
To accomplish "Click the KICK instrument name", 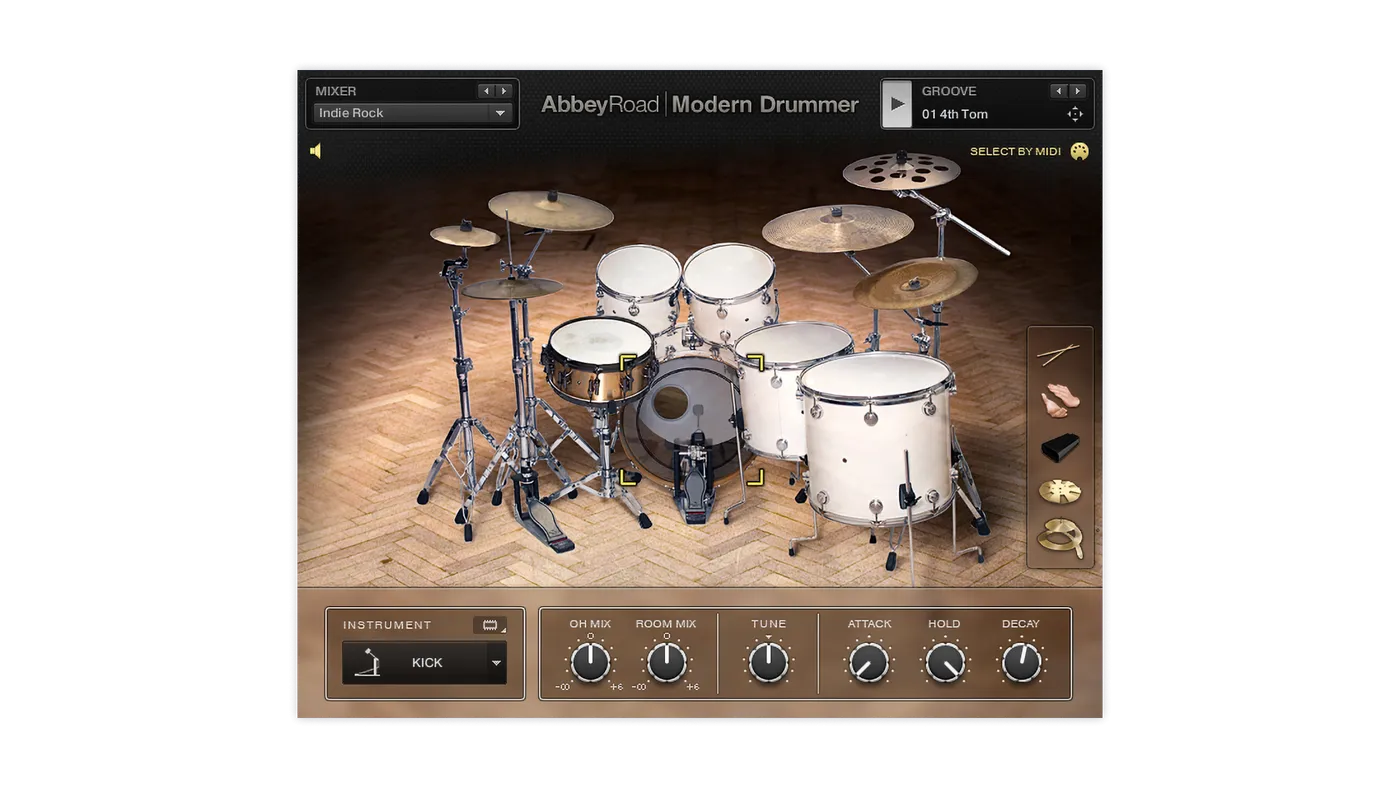I will [427, 663].
